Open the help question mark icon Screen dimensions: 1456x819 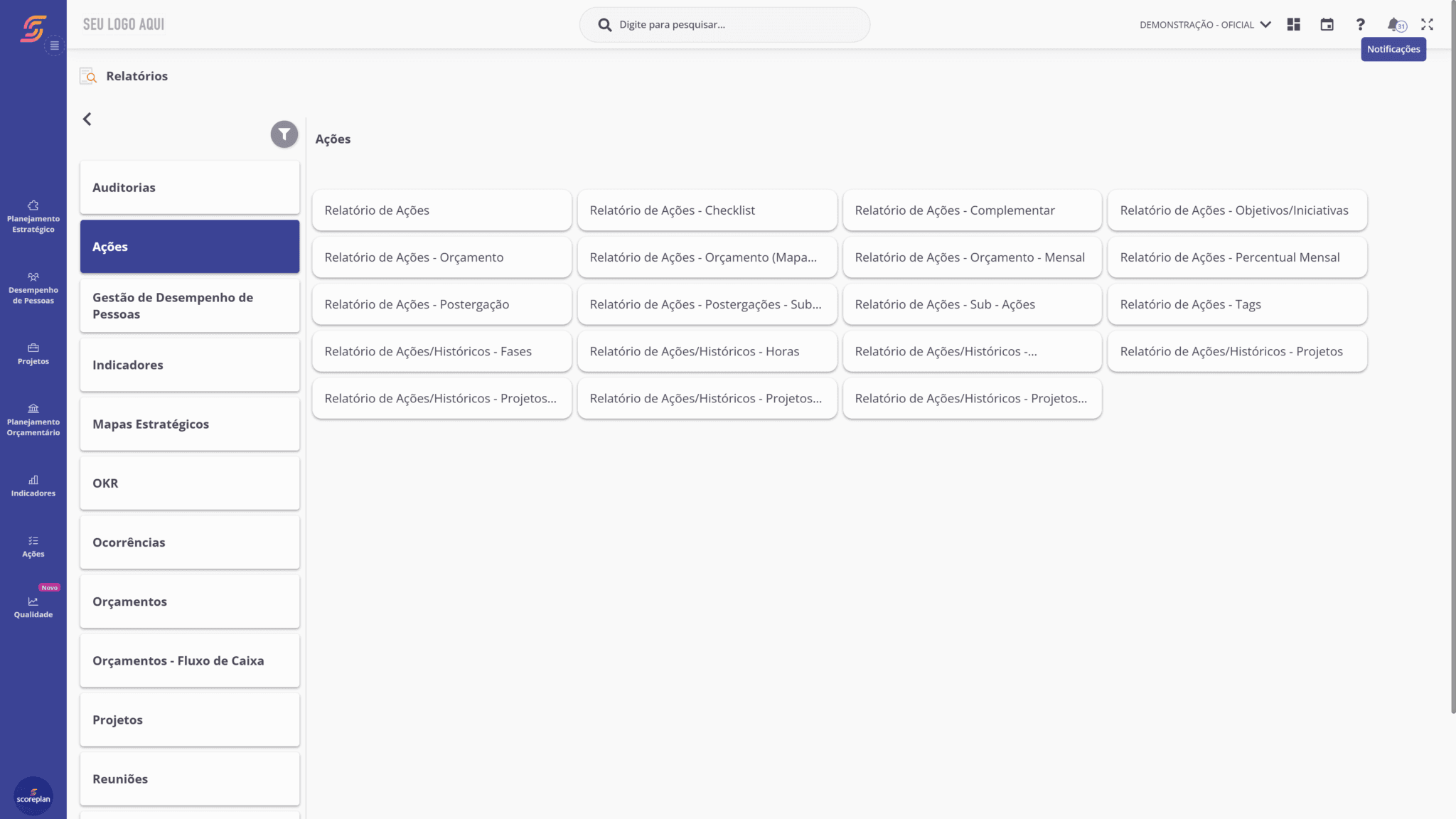(1359, 24)
